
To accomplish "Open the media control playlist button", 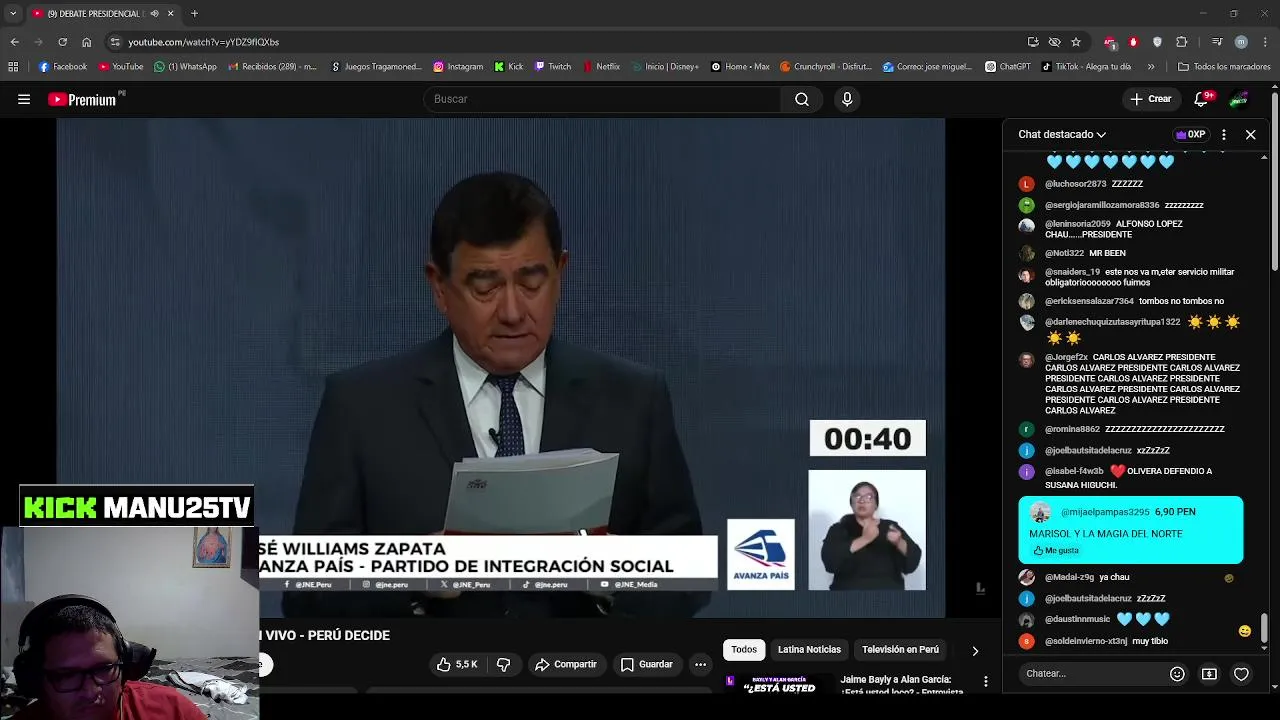I will 1217,42.
